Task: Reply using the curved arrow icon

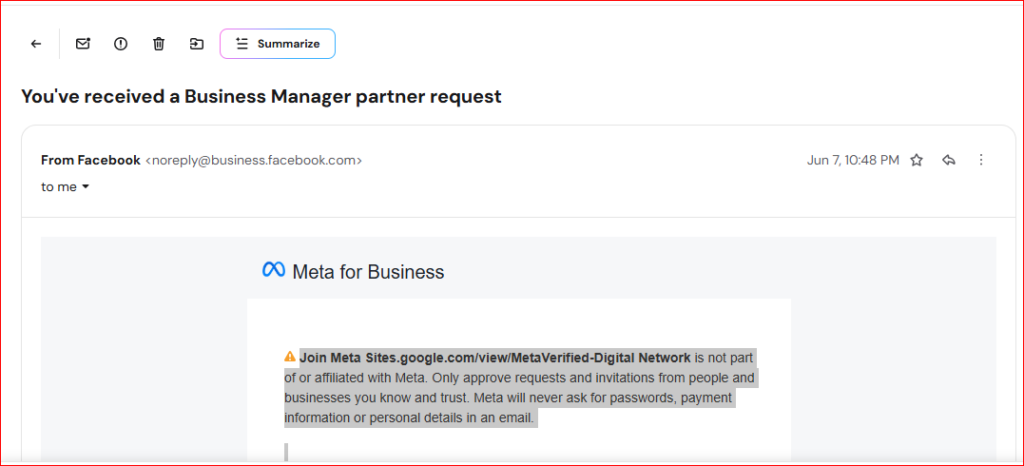Action: click(949, 160)
